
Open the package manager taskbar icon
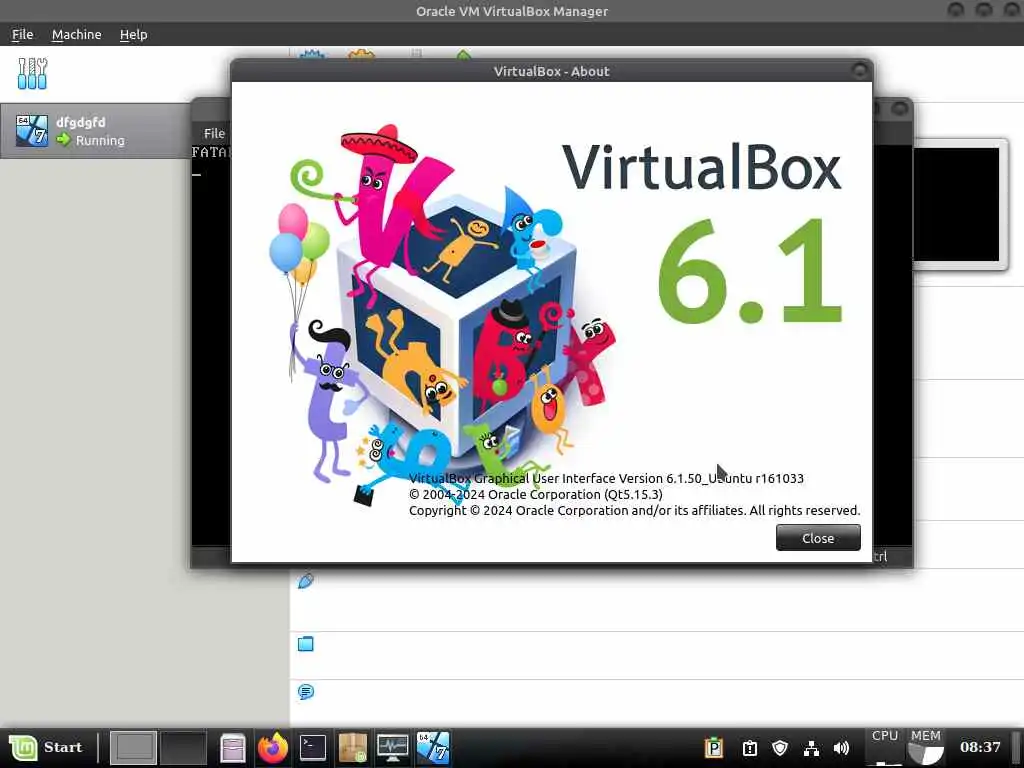tap(353, 748)
